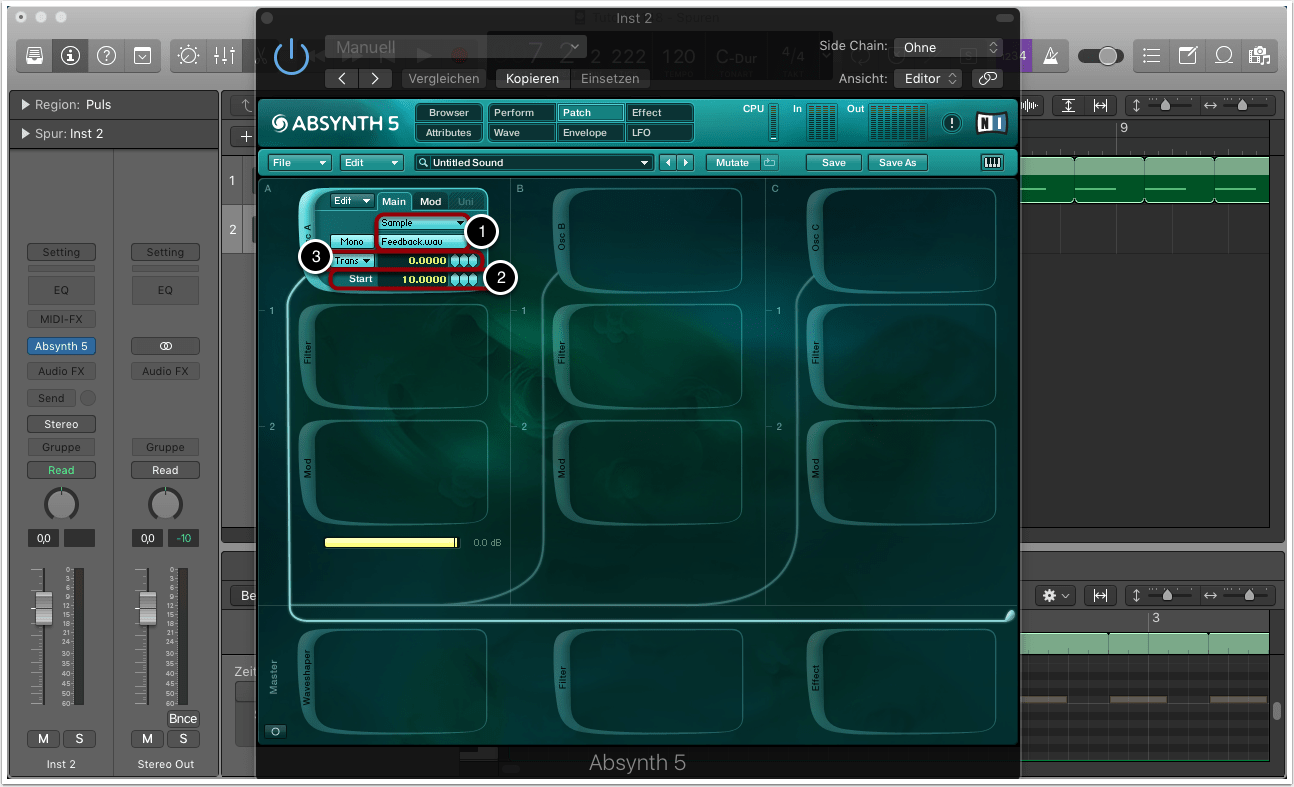This screenshot has height=787, width=1294.
Task: Open the Mixer faders icon
Action: click(224, 56)
